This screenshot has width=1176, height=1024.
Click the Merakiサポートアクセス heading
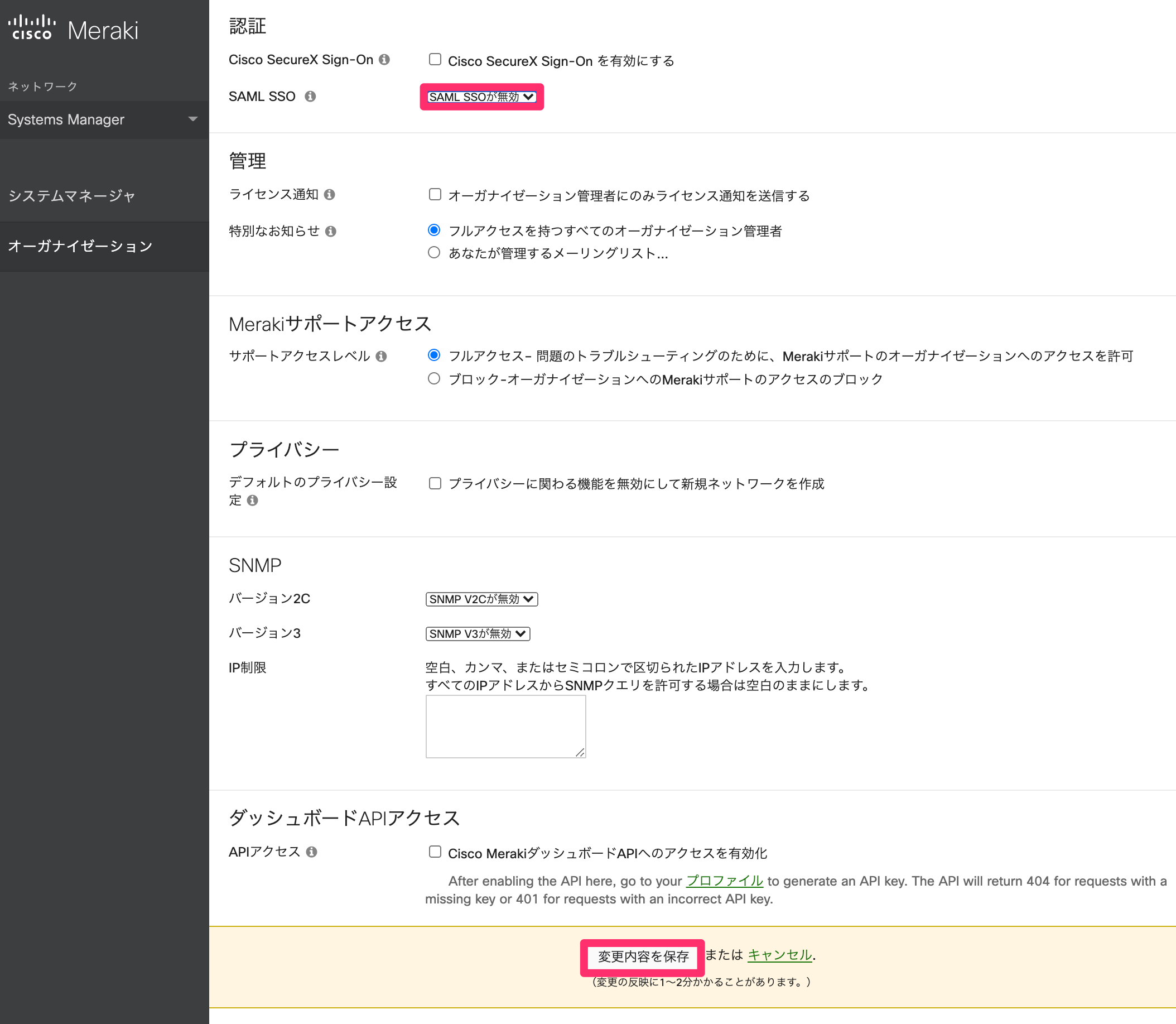(x=330, y=324)
